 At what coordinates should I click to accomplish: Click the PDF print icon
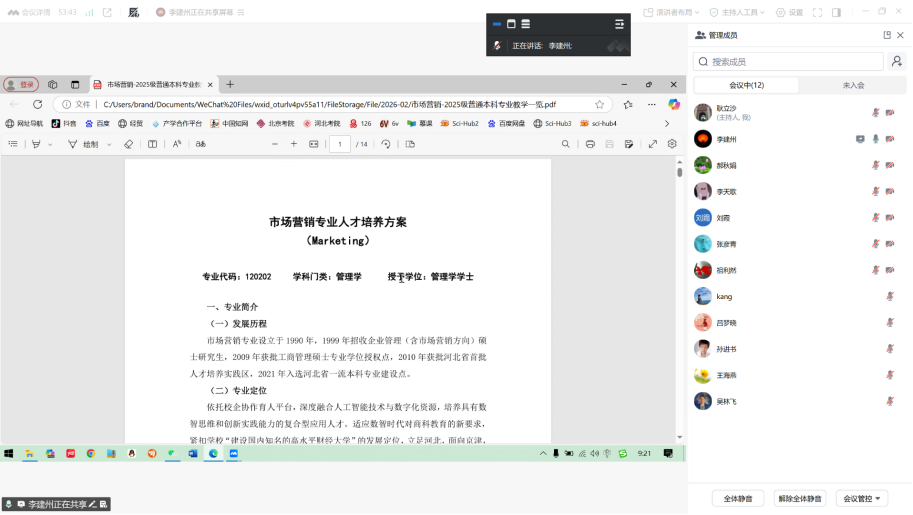pos(590,144)
